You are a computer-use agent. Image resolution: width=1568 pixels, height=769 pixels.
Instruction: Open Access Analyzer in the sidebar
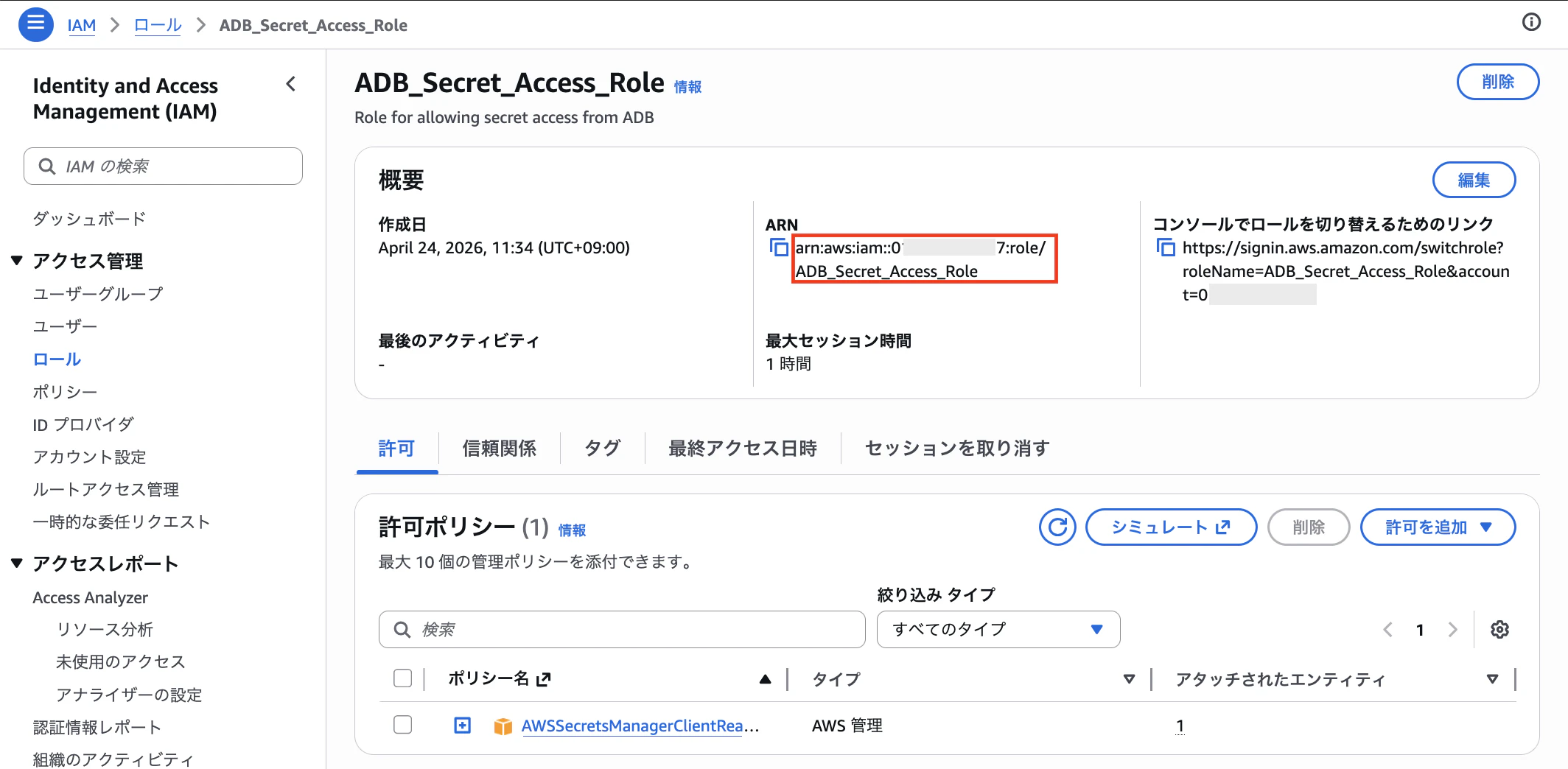pos(90,597)
